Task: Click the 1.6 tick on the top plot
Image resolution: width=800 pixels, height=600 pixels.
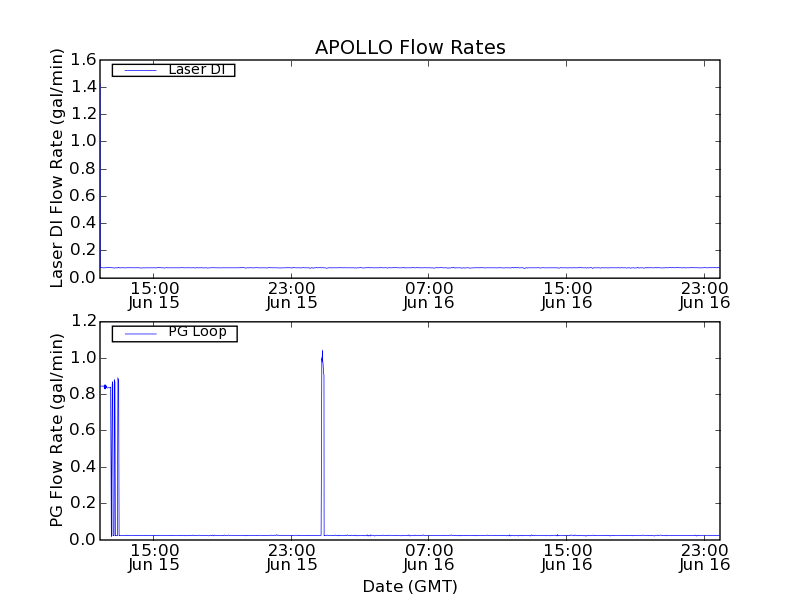Action: click(x=83, y=60)
